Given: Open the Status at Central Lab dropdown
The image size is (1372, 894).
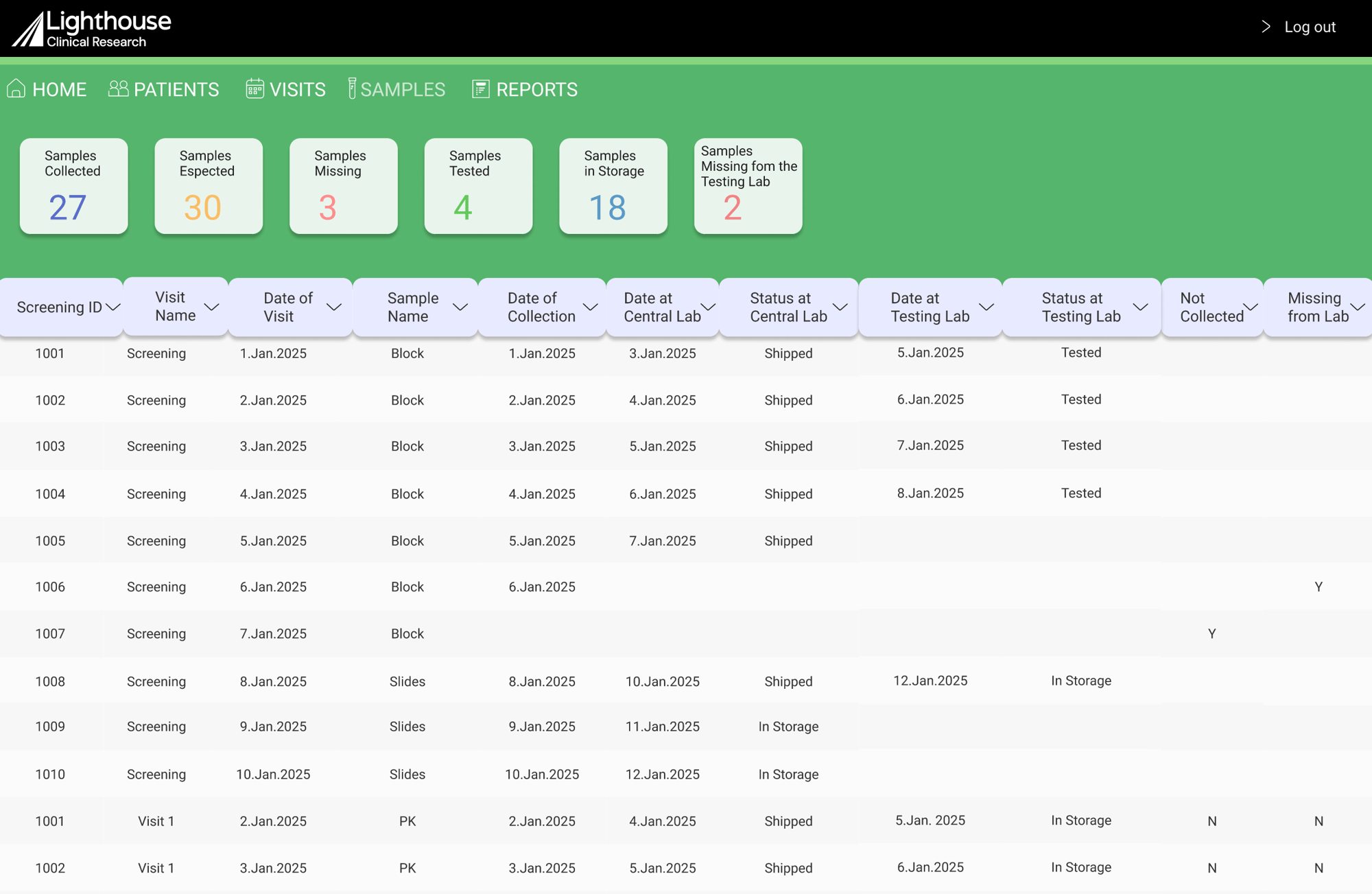Looking at the screenshot, I should coord(840,307).
